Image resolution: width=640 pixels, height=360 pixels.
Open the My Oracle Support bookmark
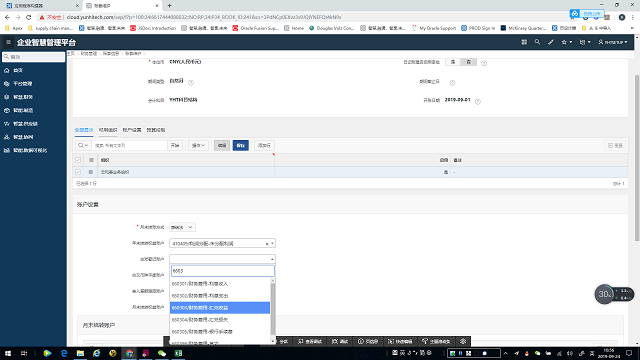click(x=433, y=28)
